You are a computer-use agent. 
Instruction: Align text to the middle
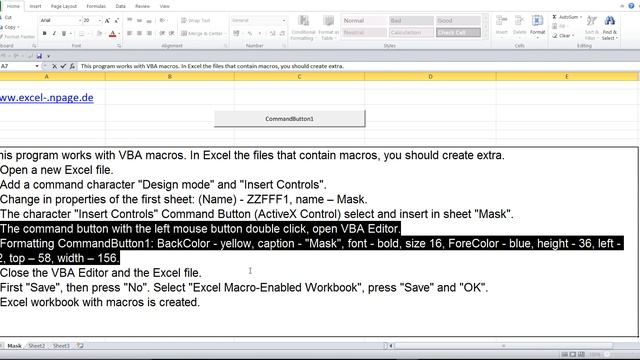(139, 20)
